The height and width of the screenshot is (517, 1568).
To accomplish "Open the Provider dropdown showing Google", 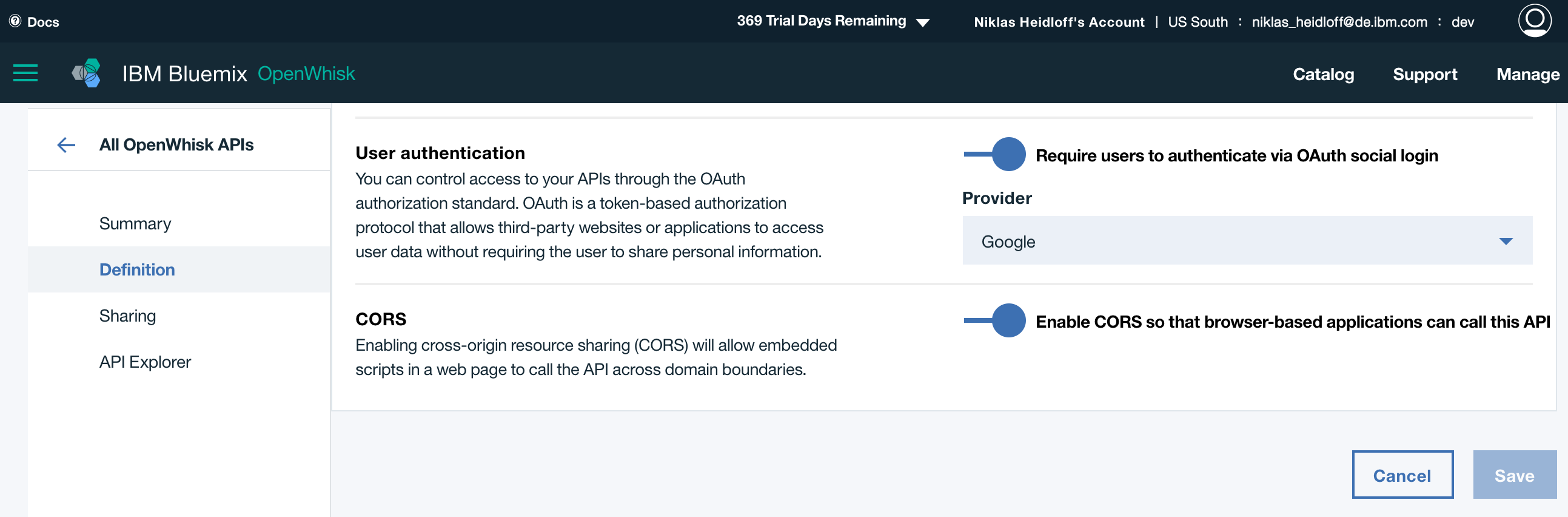I will coord(1247,240).
